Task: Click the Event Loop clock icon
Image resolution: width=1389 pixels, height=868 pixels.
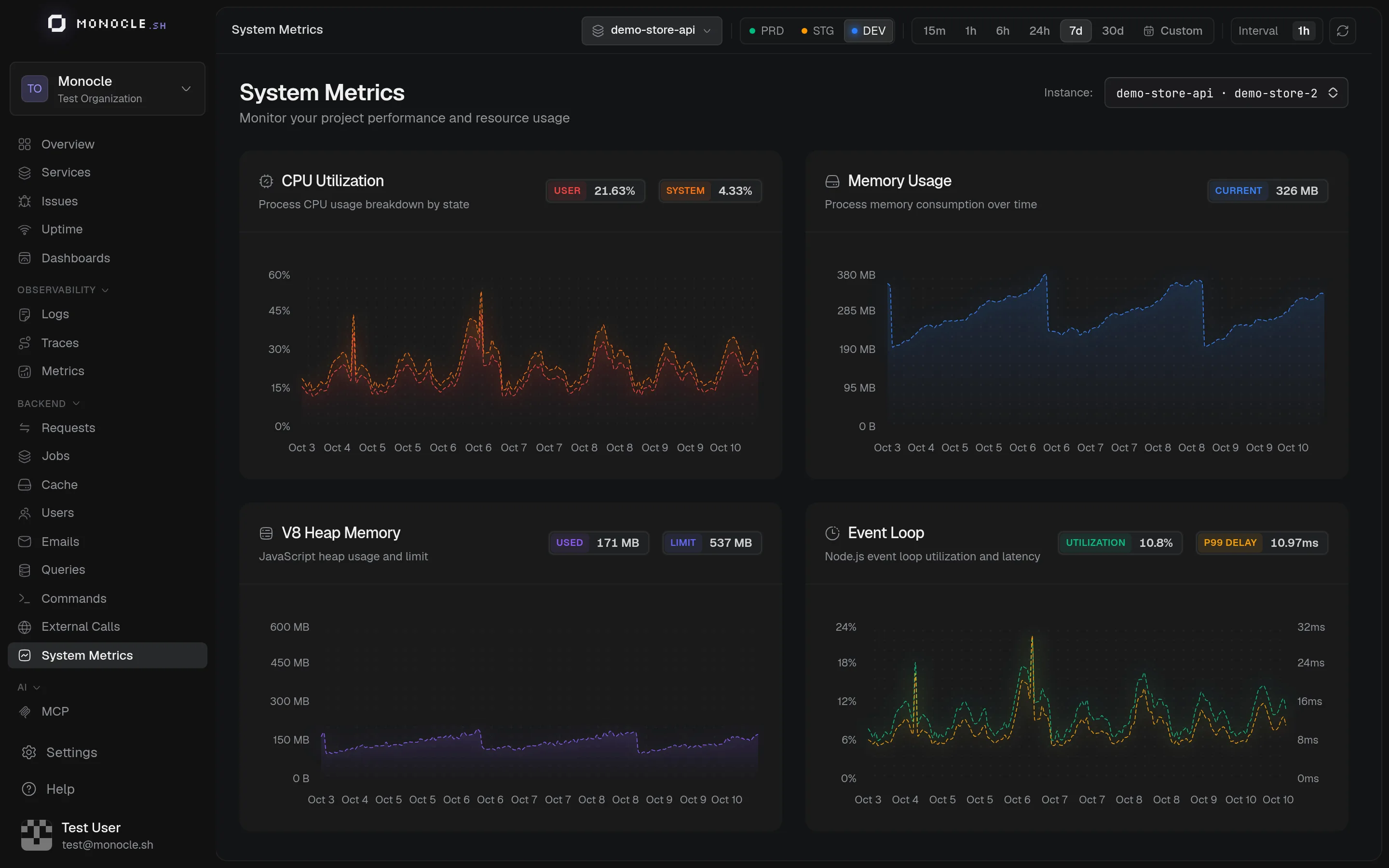Action: point(832,533)
